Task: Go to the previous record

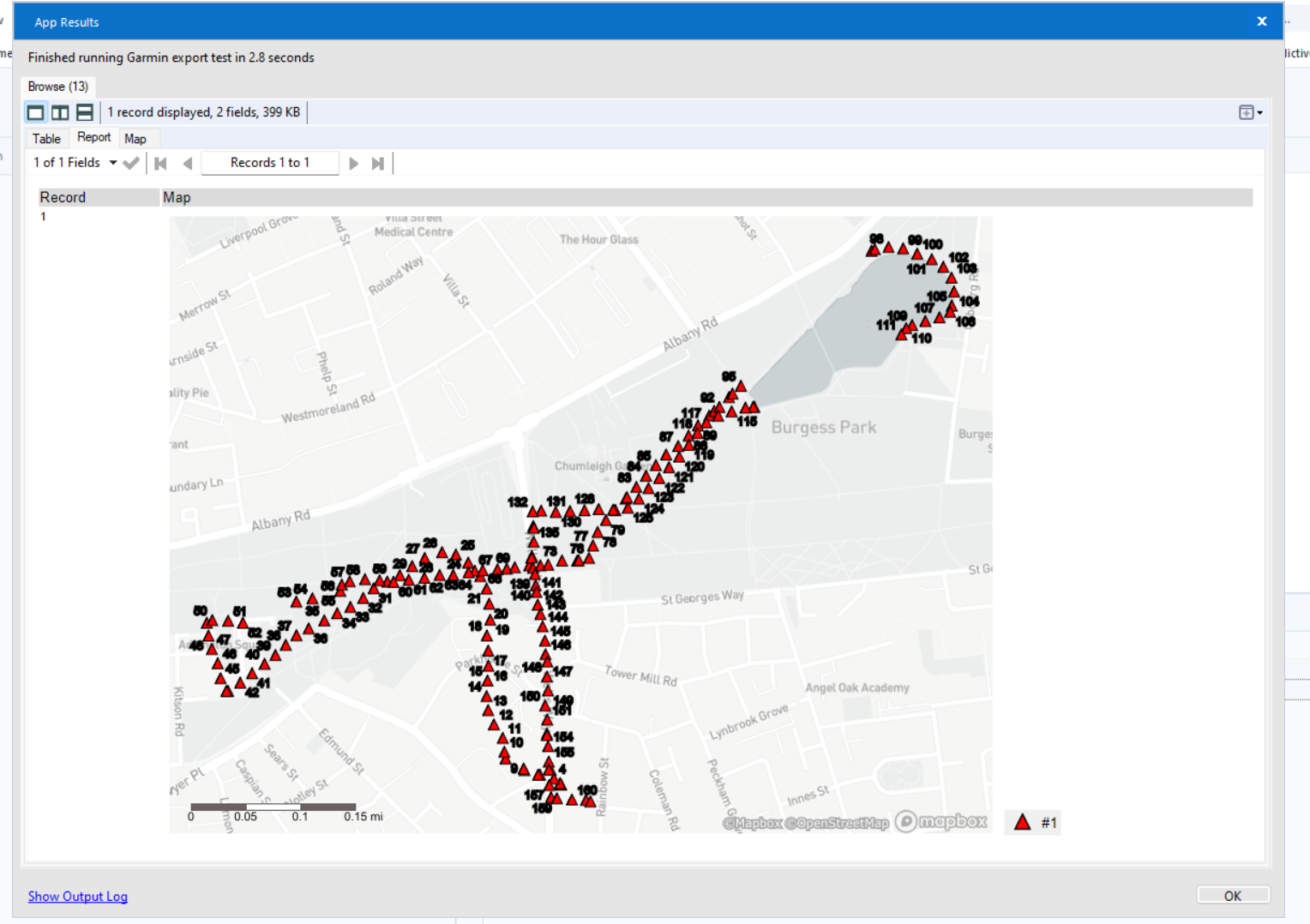Action: click(188, 162)
